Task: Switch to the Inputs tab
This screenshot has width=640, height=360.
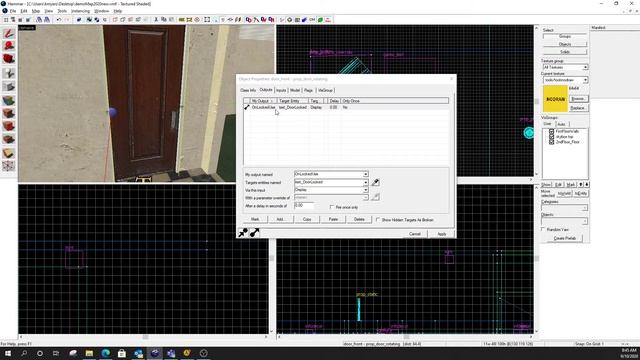Action: click(281, 90)
